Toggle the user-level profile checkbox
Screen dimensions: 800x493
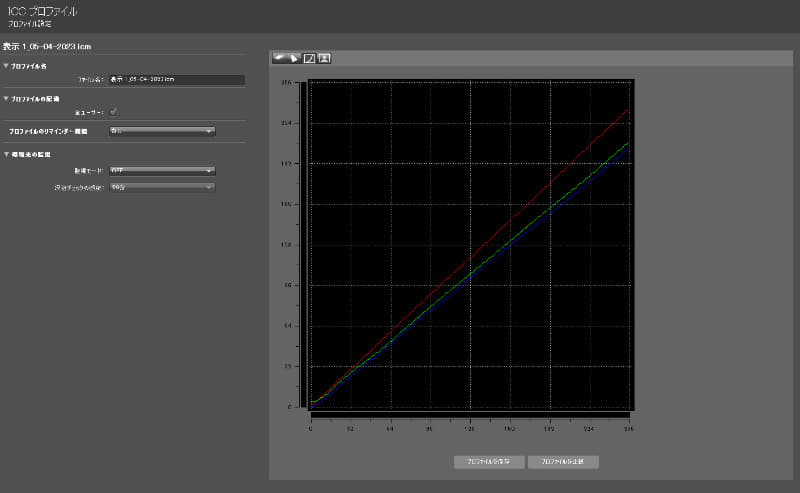[113, 112]
